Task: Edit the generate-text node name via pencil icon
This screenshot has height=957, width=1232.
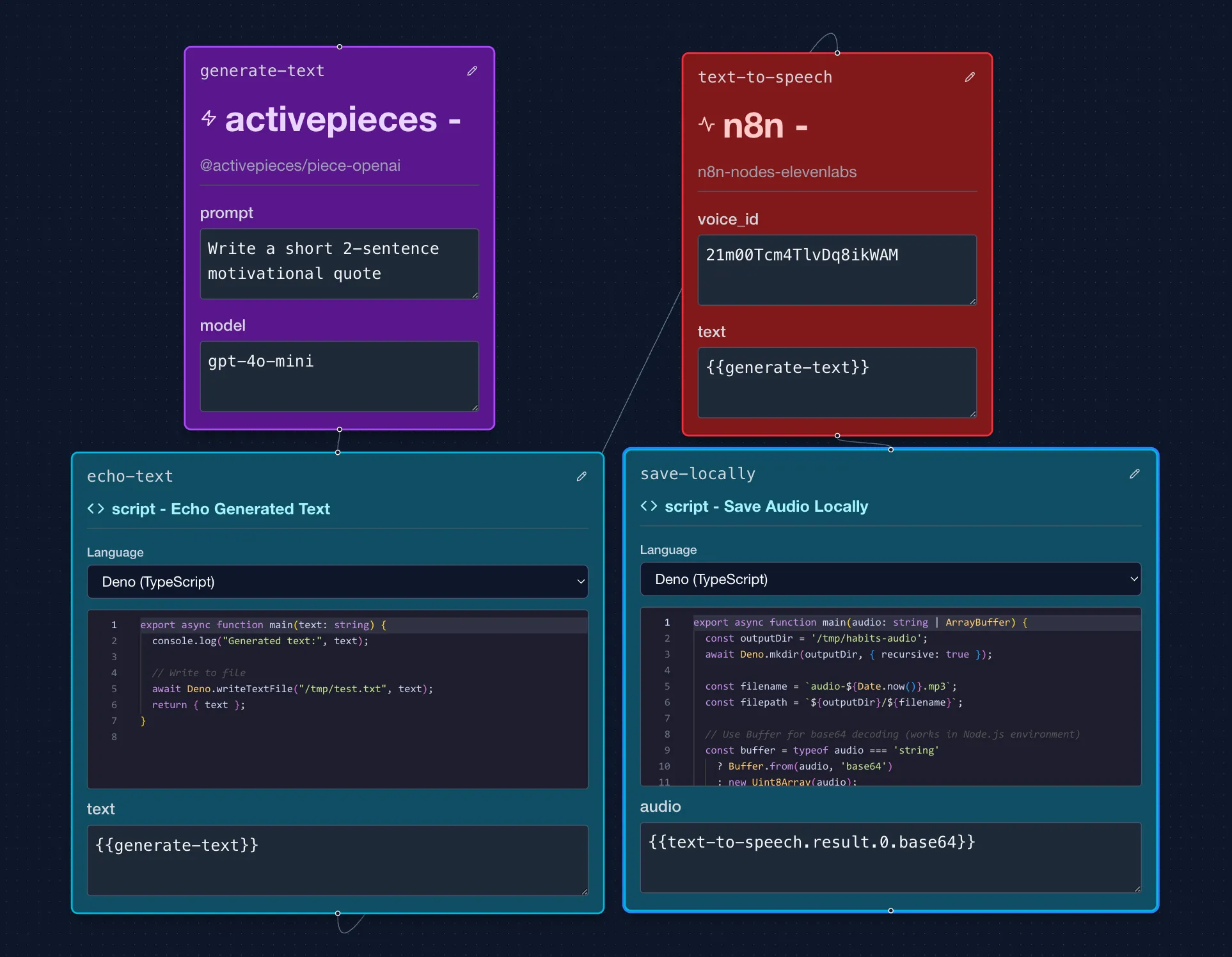Action: (473, 70)
